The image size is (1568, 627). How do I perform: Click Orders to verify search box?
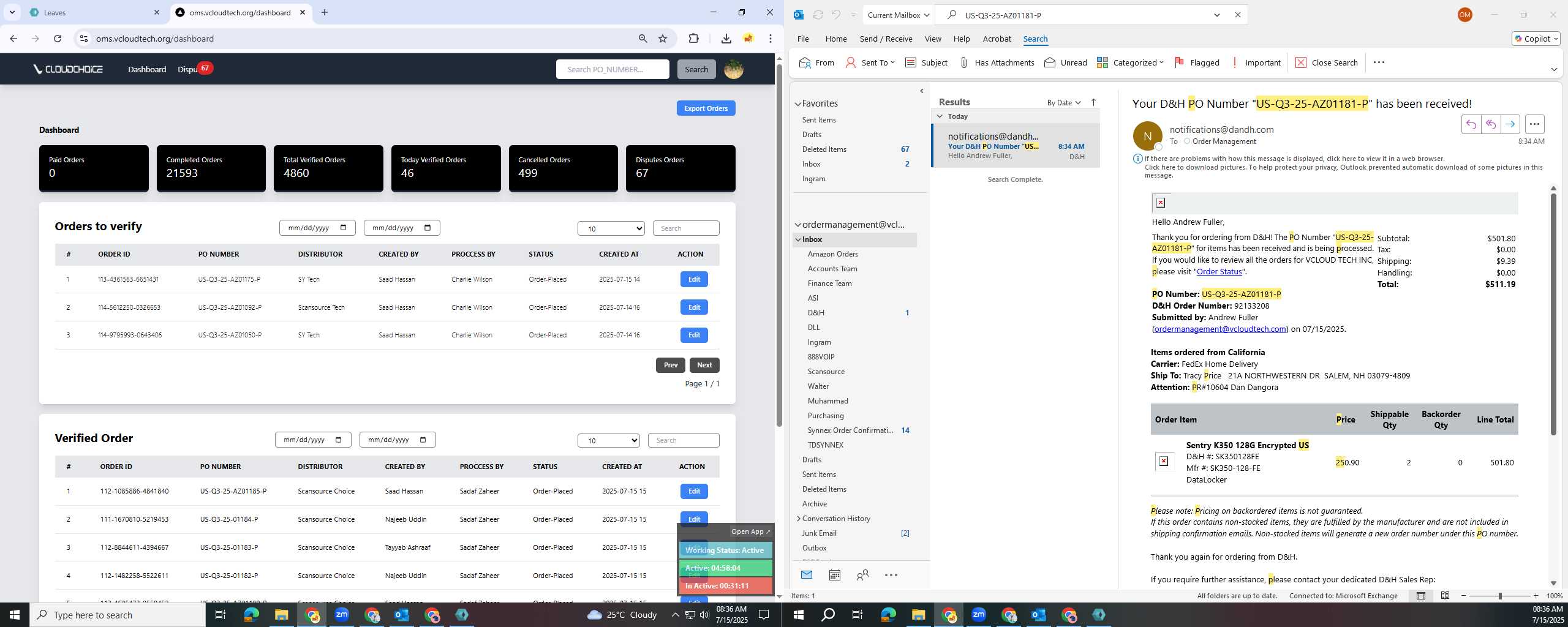point(685,228)
